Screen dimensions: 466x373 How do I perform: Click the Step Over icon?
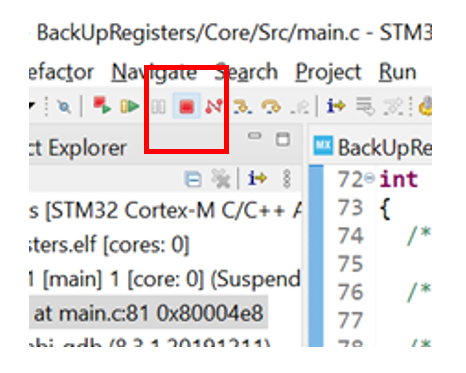pyautogui.click(x=271, y=107)
